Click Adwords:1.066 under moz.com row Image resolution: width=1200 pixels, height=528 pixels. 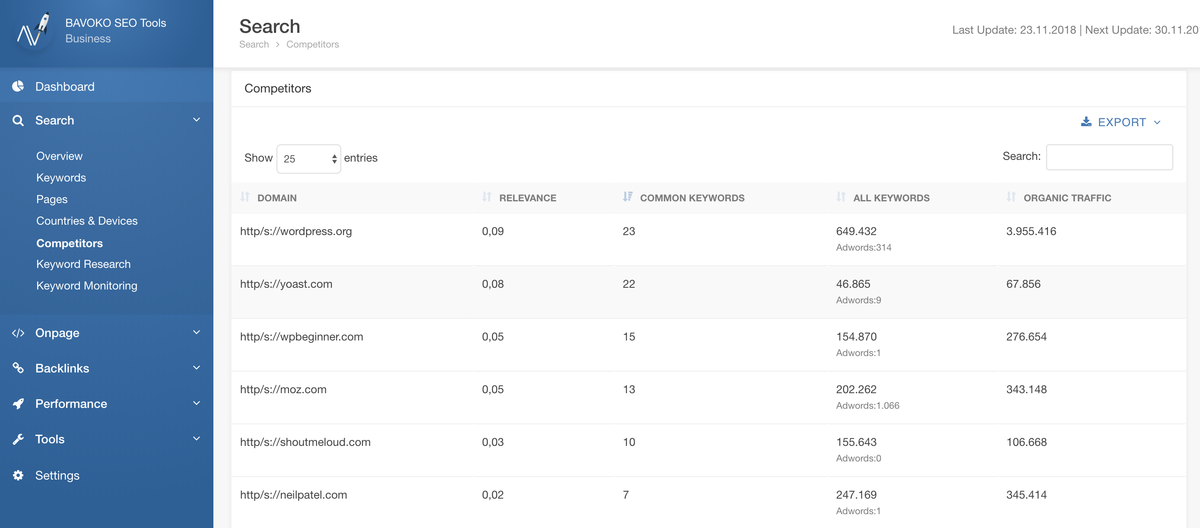(x=867, y=406)
